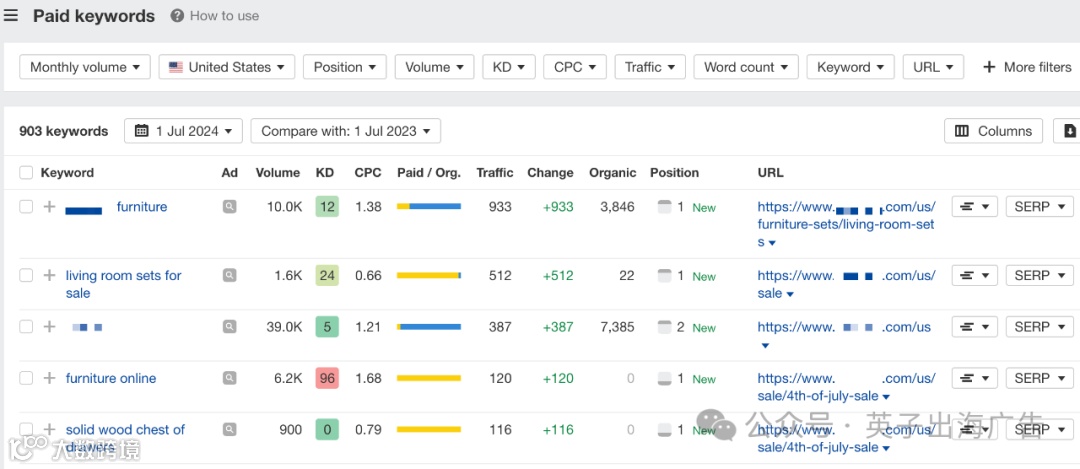Expand the Monthly volume dropdown
Screen dimensions: 1080x469
pos(85,67)
